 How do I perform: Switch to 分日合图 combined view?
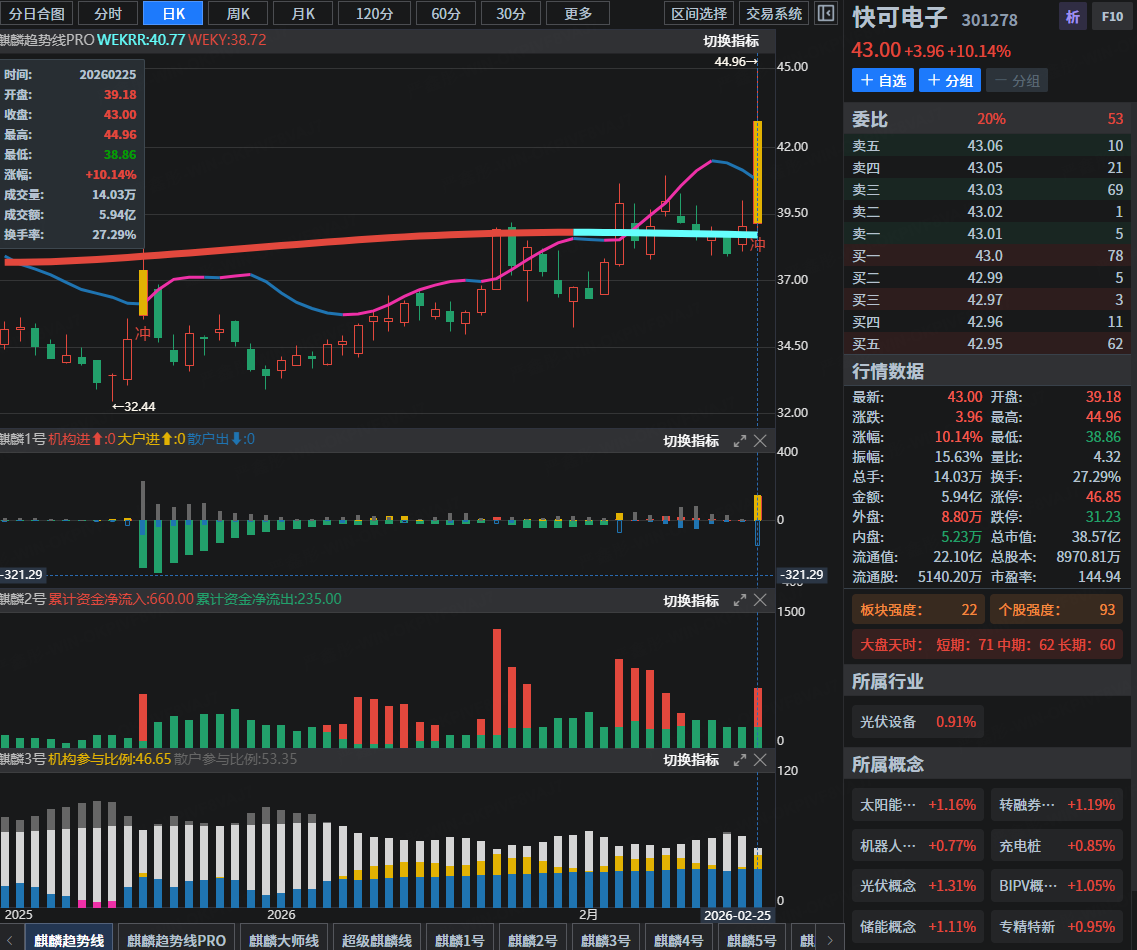click(x=37, y=13)
